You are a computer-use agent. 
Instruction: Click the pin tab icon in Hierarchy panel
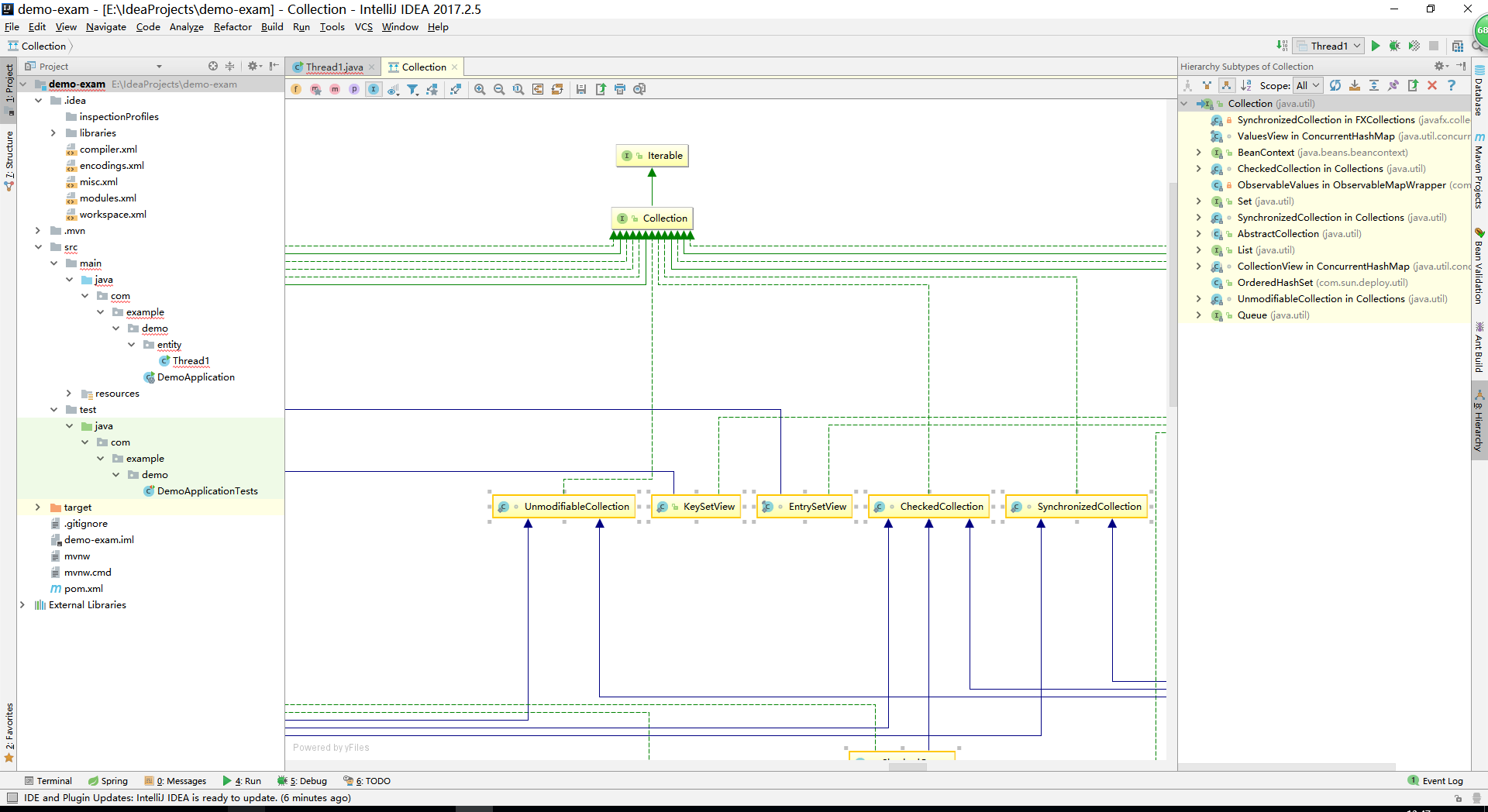[x=1393, y=85]
